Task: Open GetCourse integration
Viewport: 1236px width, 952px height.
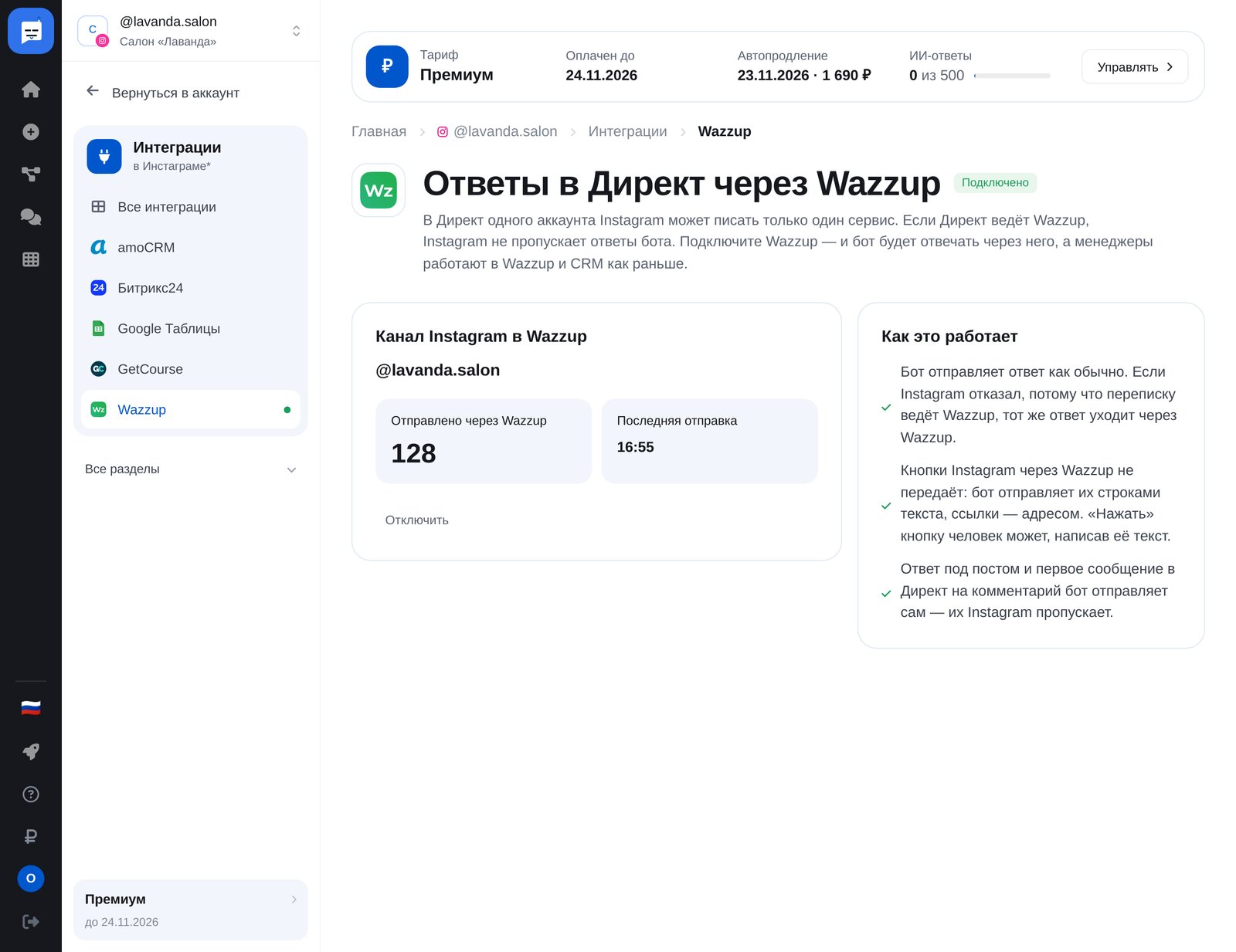Action: [191, 369]
